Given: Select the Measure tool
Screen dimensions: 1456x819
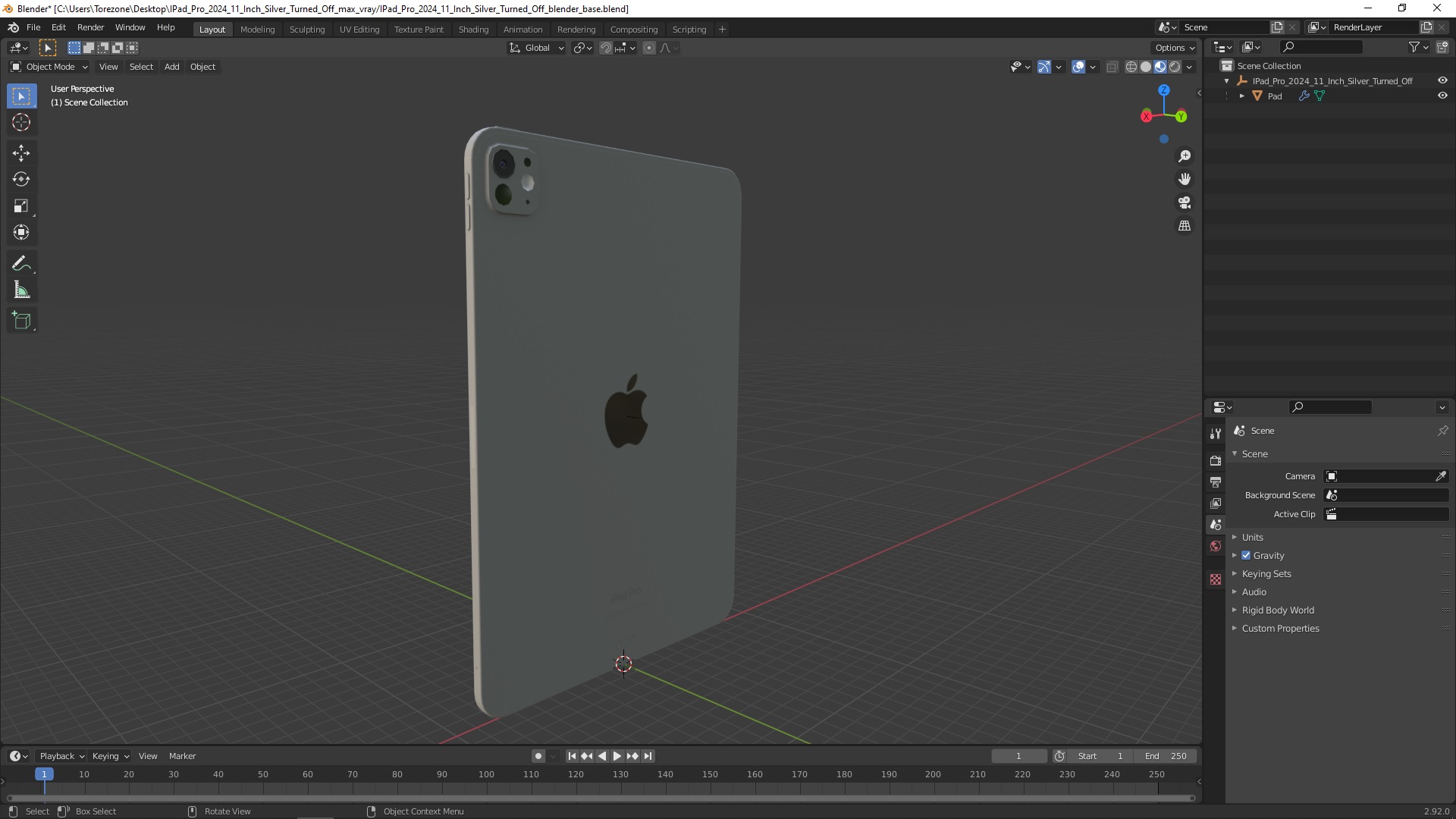Looking at the screenshot, I should 21,290.
